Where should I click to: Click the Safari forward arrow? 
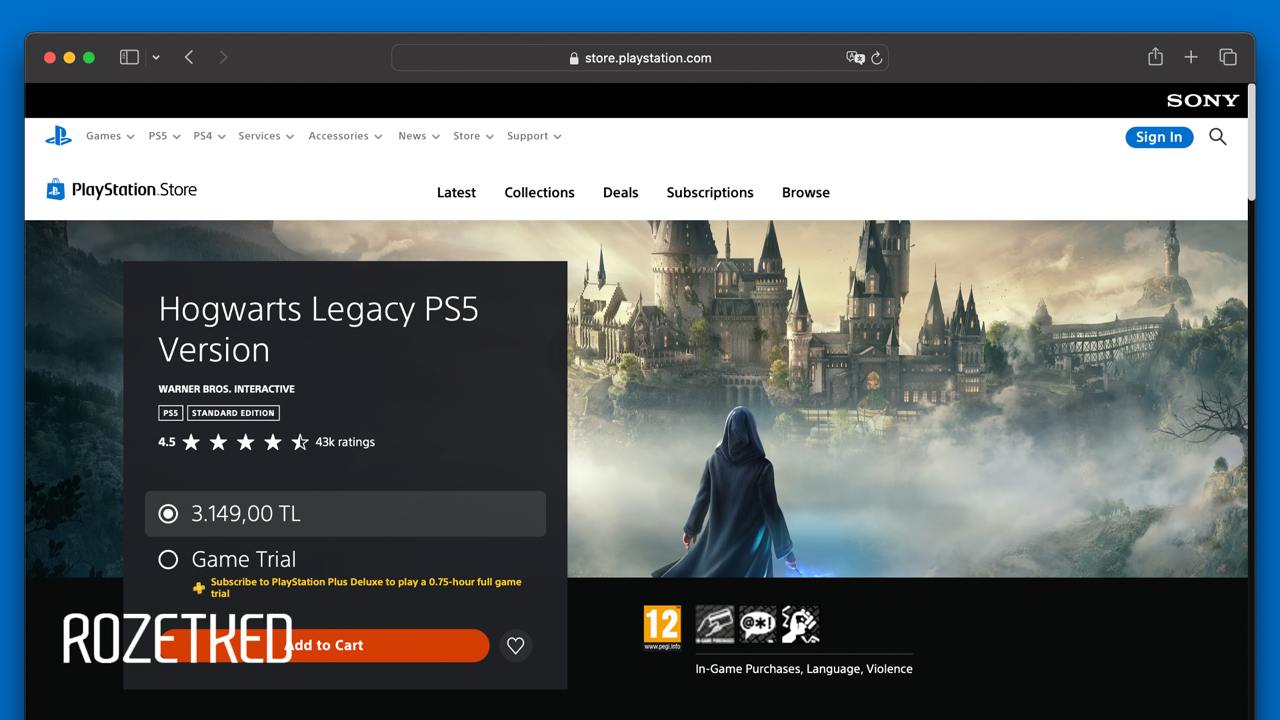(223, 58)
